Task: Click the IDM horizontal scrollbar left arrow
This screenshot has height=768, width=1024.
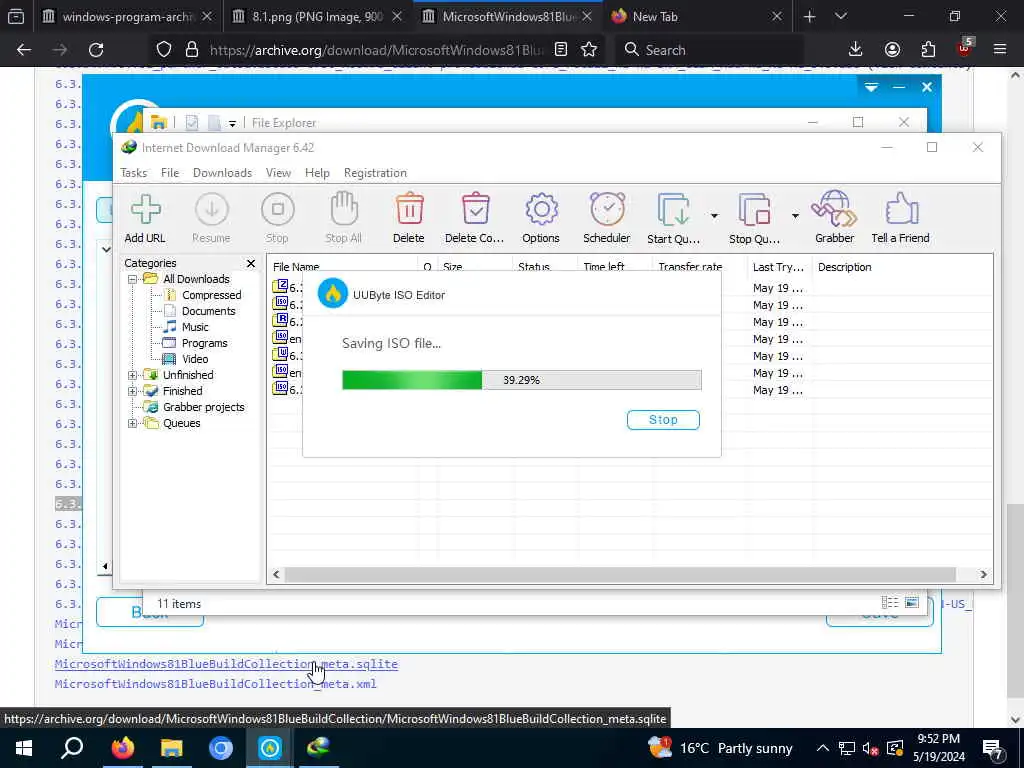Action: (x=276, y=575)
